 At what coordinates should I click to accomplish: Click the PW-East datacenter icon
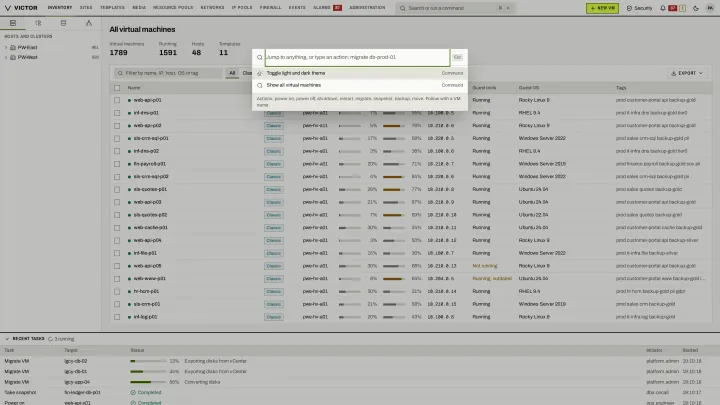13,47
